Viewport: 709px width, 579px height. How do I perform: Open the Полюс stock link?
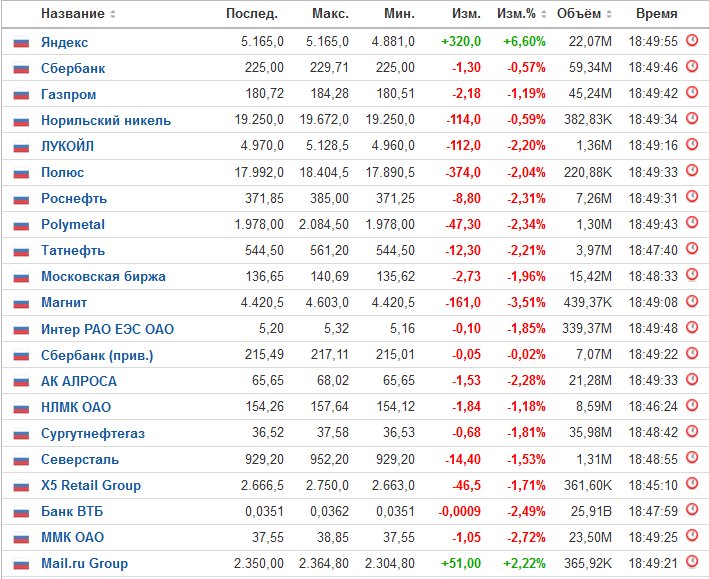pos(62,172)
